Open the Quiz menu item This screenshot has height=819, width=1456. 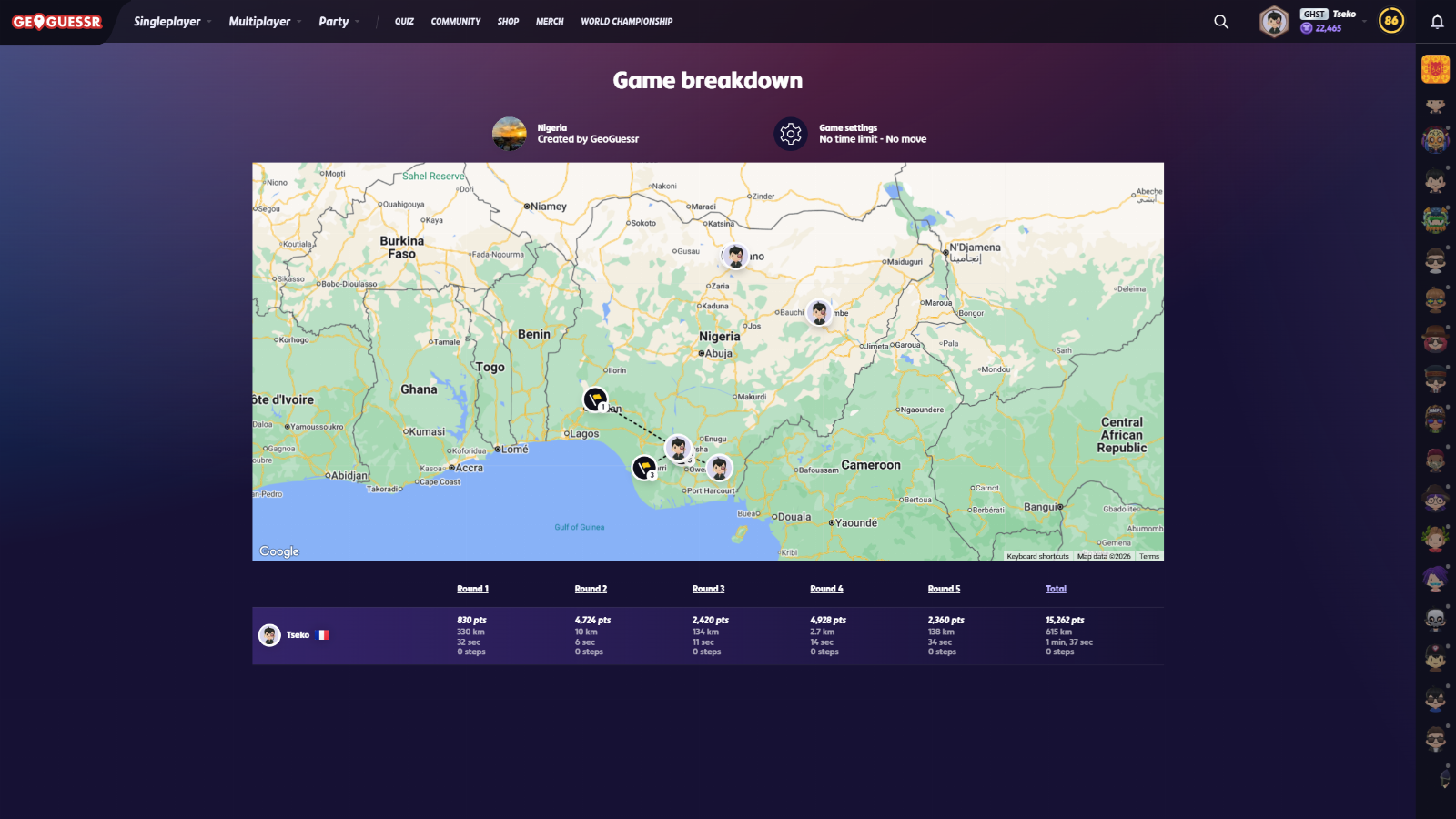[404, 22]
